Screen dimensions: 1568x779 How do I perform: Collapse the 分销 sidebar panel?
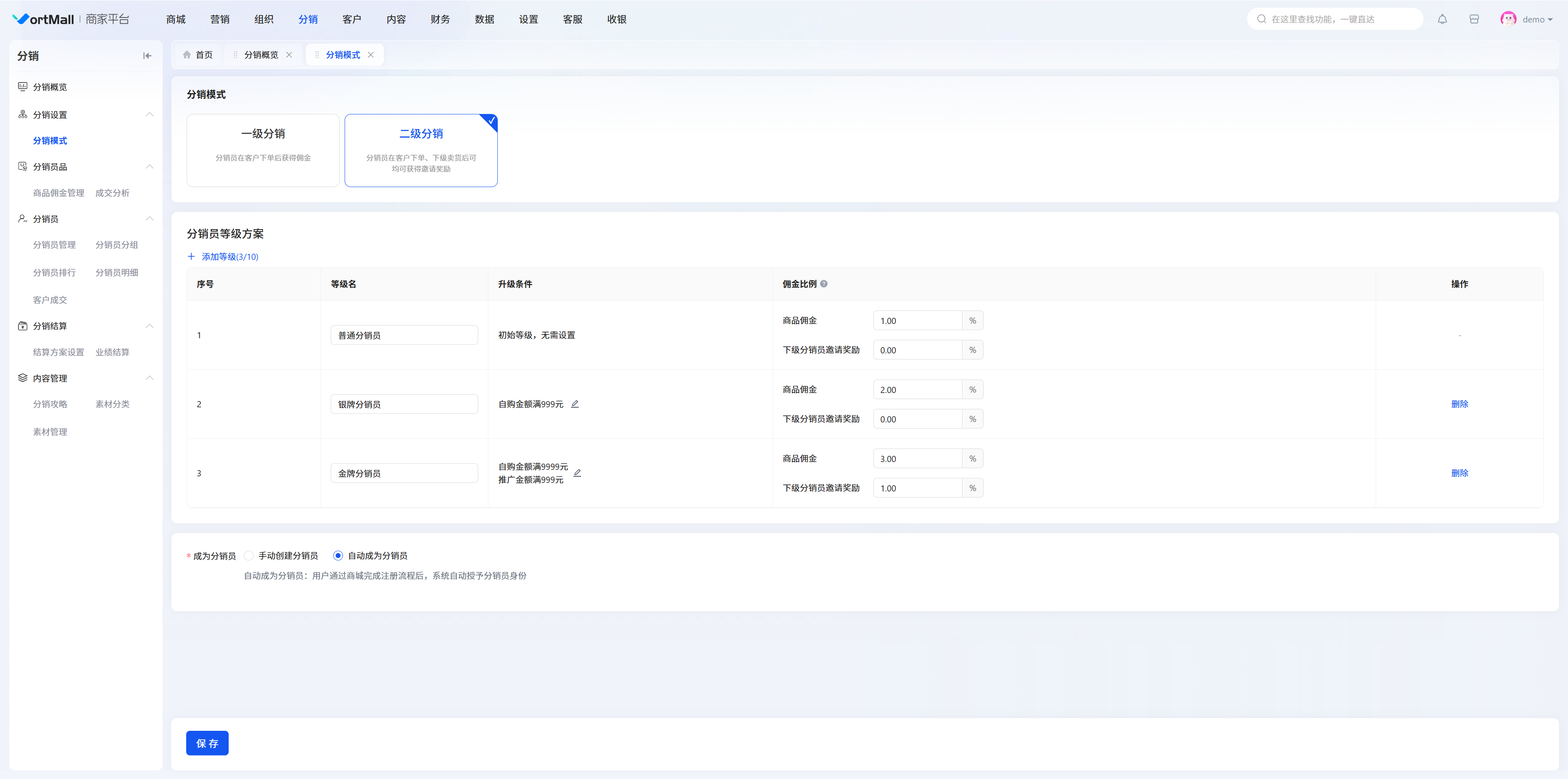(147, 56)
